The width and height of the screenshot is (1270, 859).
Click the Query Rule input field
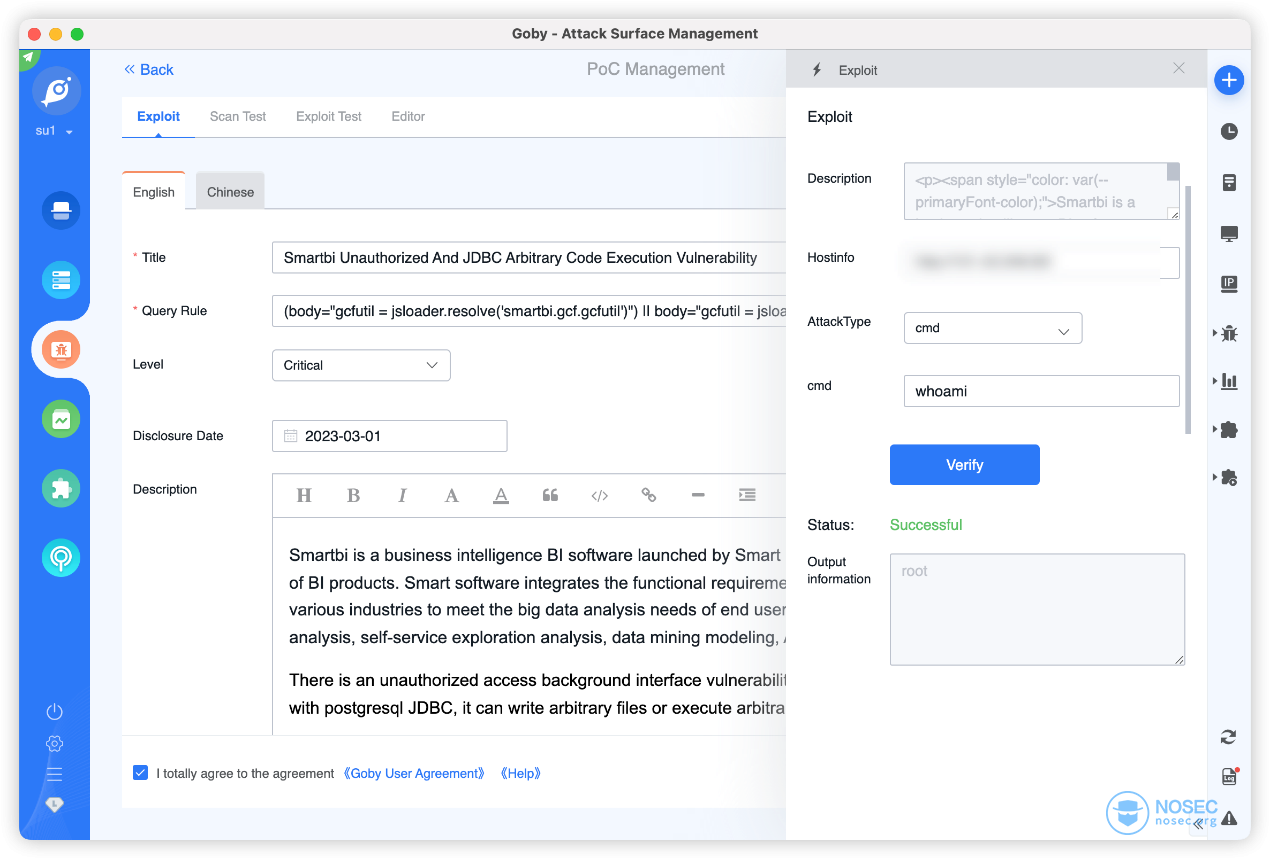(528, 311)
